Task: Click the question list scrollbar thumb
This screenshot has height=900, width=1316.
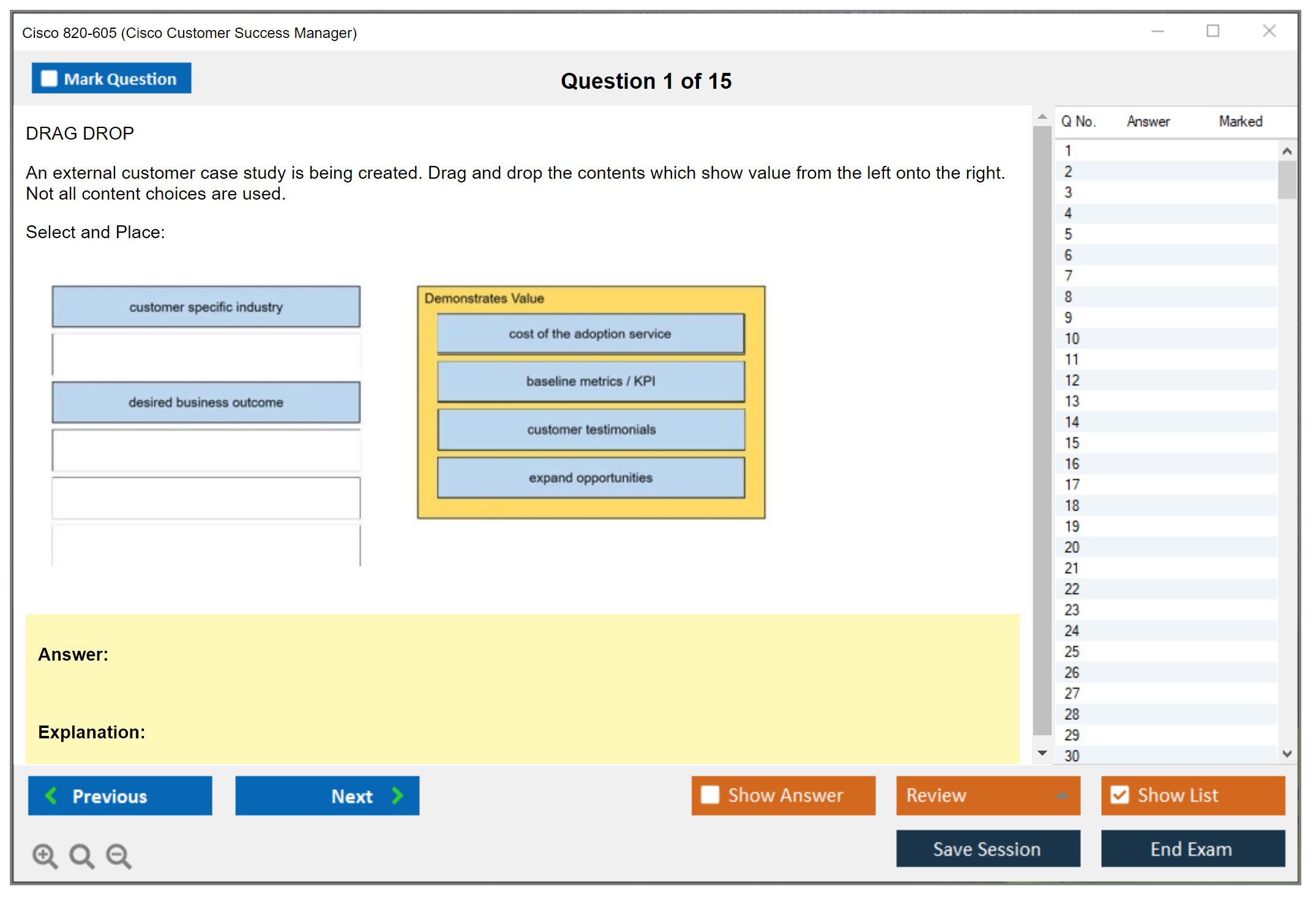Action: 1287,179
